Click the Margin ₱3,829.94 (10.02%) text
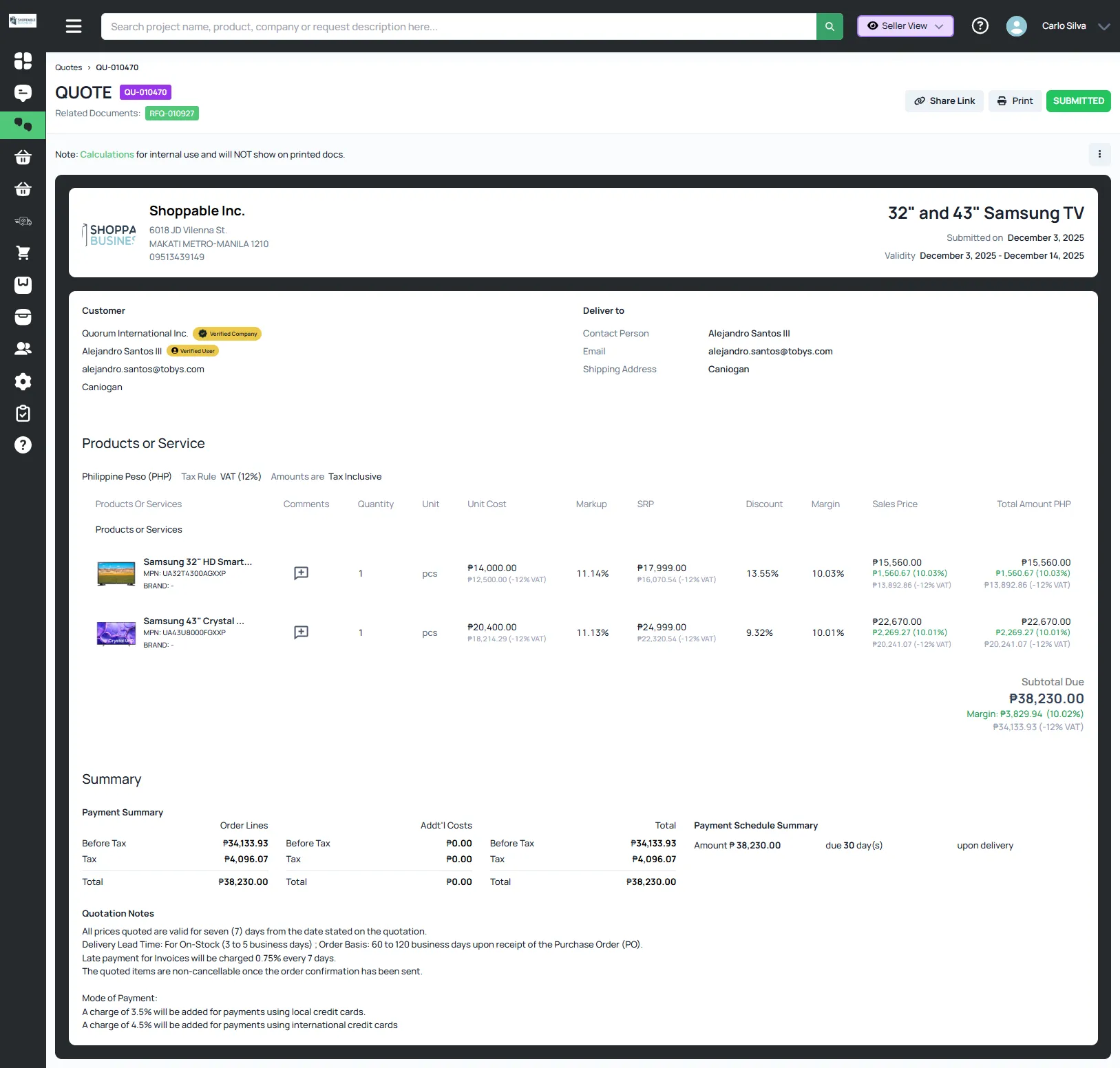Screen dimensions: 1120x1068 pos(1025,714)
